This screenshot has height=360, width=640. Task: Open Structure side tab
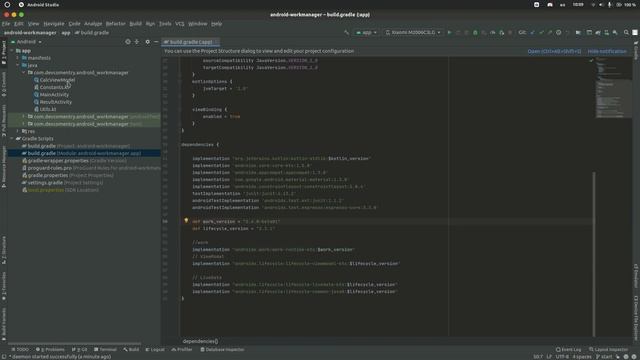4,250
